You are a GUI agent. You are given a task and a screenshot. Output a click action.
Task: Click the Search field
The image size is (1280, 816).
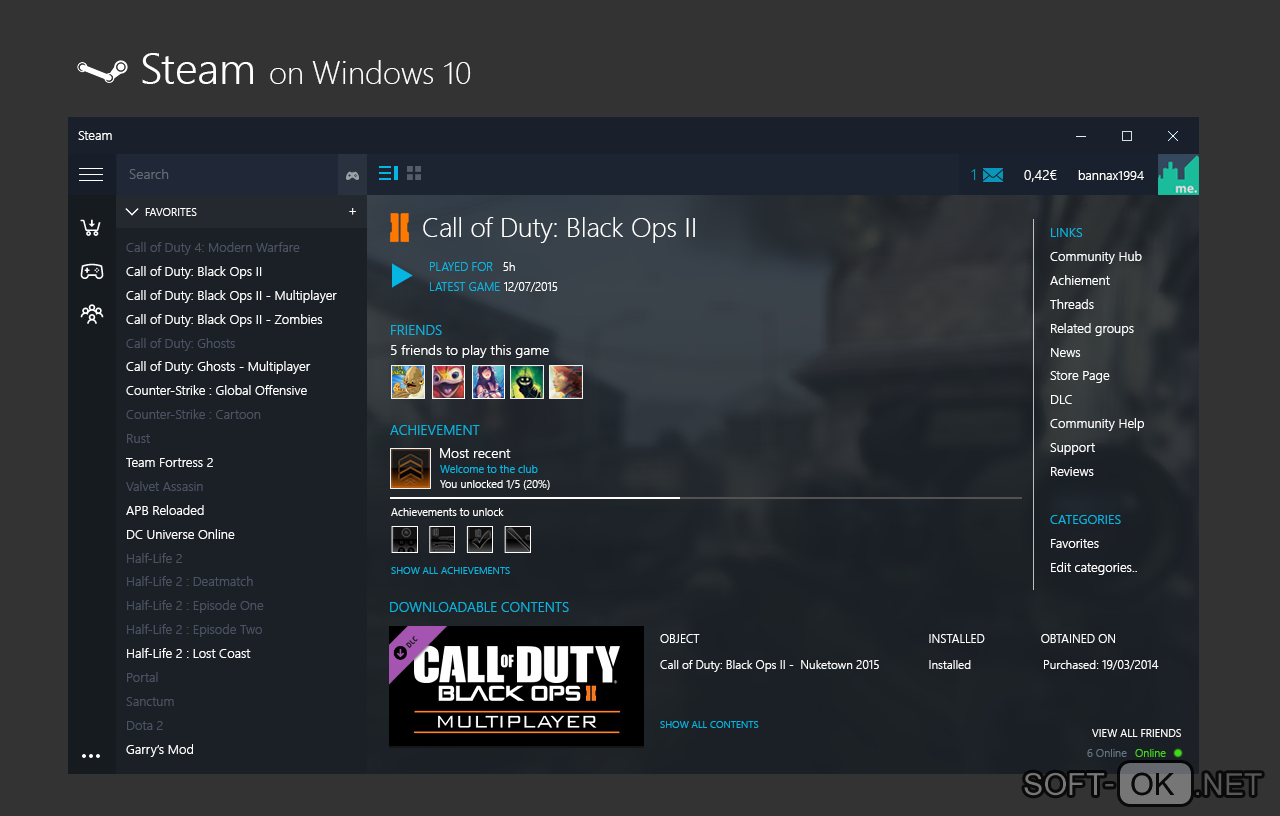pos(227,175)
